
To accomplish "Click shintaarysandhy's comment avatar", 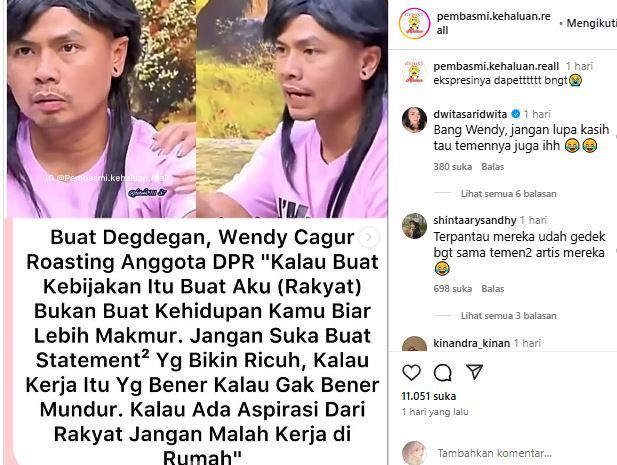I will coord(414,226).
